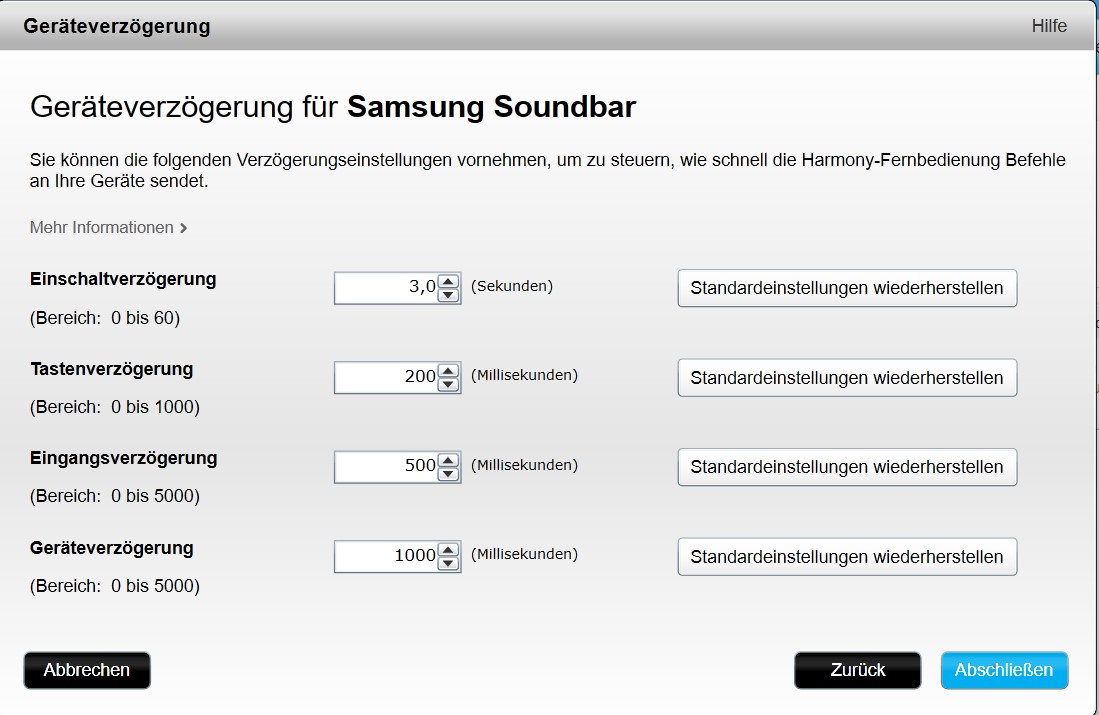The width and height of the screenshot is (1099, 715).
Task: Reset Eingangsverzögerung to standard settings
Action: [x=847, y=467]
